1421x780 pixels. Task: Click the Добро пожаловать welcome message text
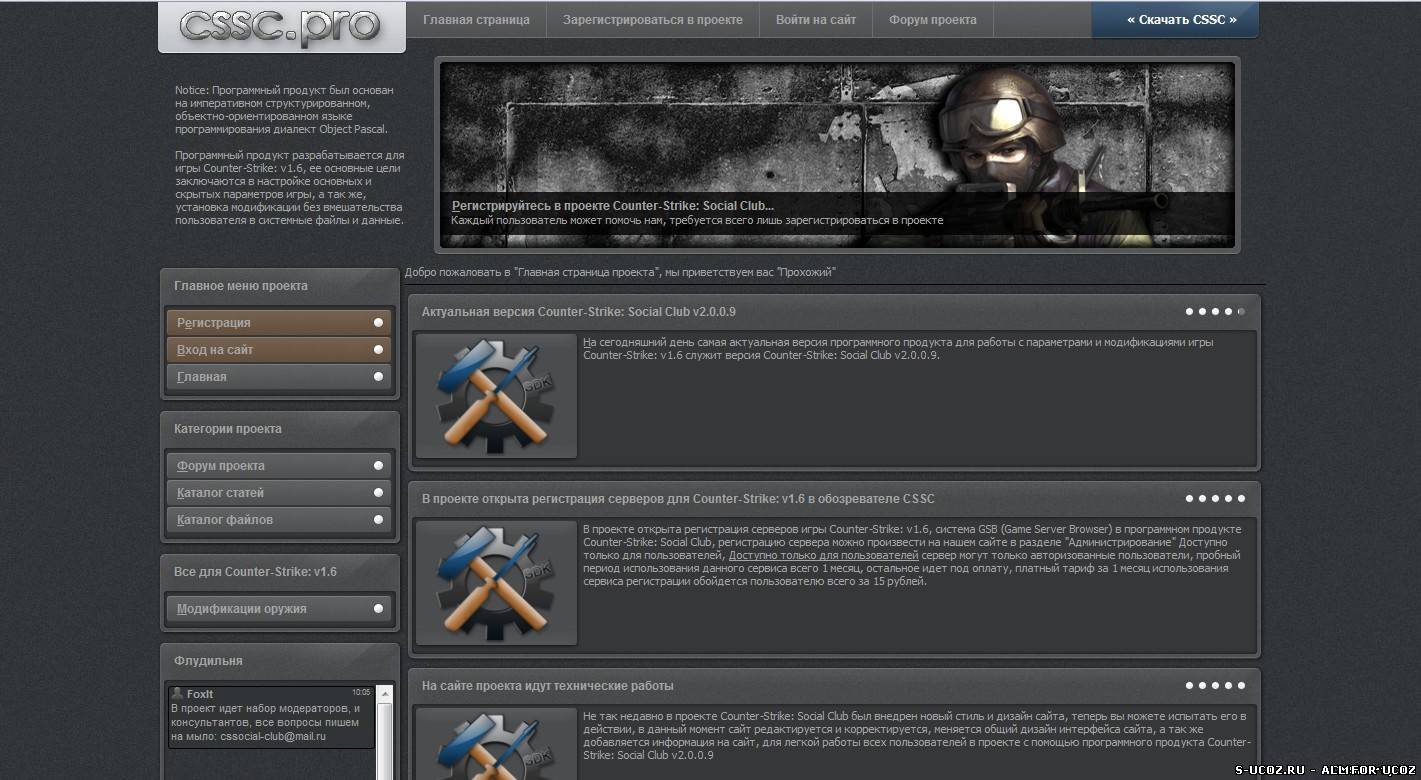click(620, 272)
